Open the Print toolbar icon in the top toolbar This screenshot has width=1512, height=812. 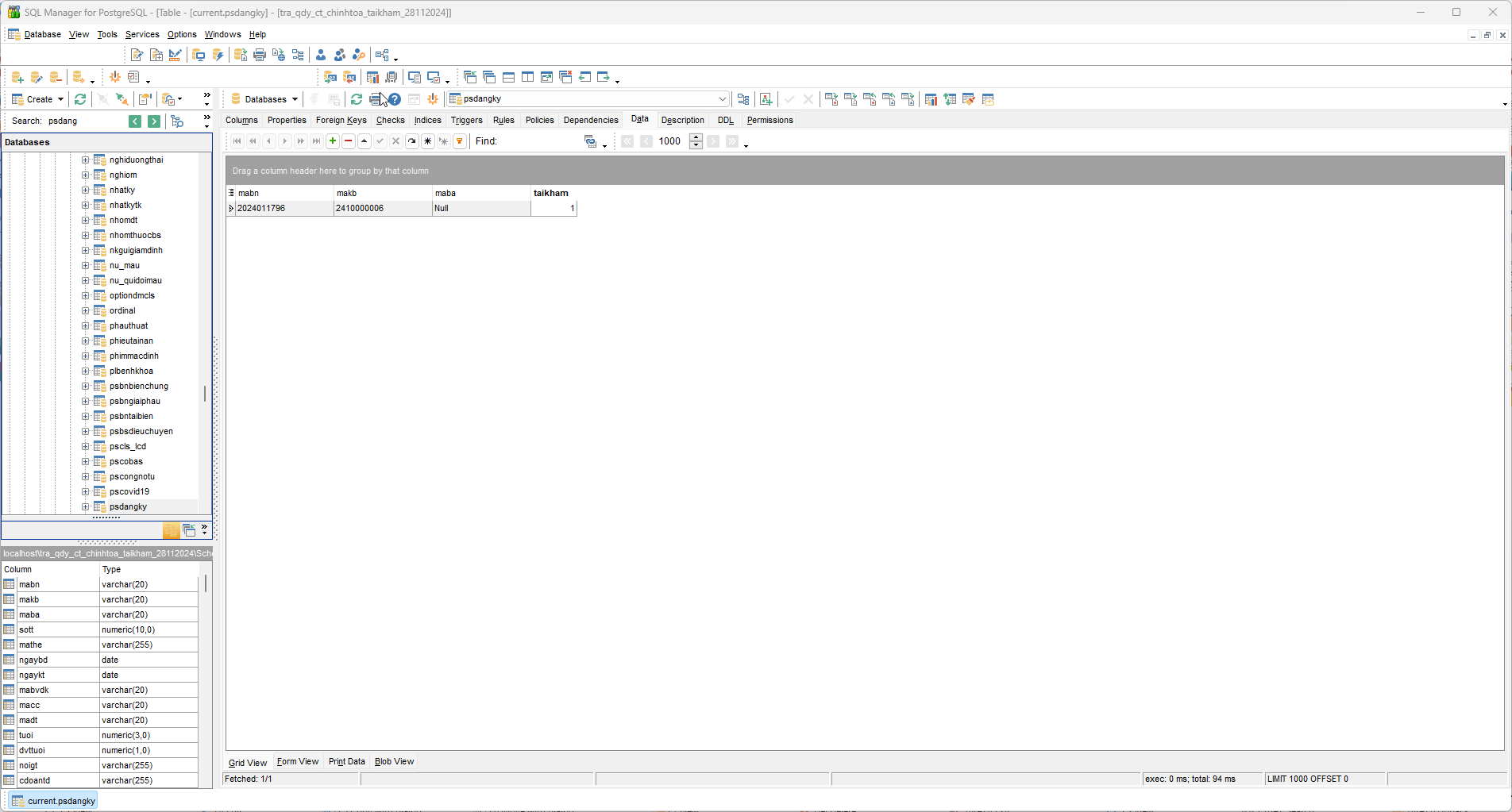click(260, 55)
